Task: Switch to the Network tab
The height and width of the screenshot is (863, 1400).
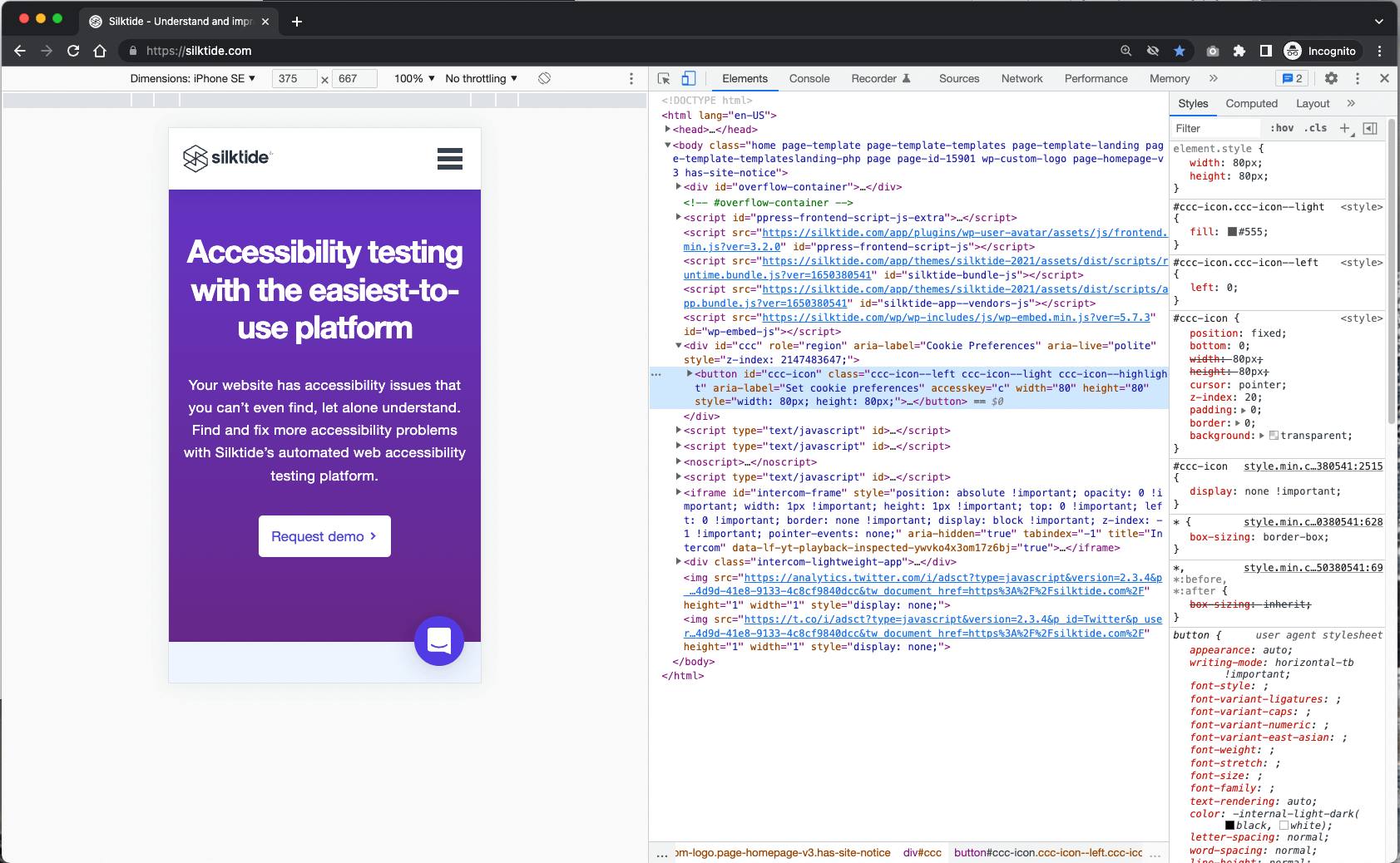Action: pos(1022,78)
